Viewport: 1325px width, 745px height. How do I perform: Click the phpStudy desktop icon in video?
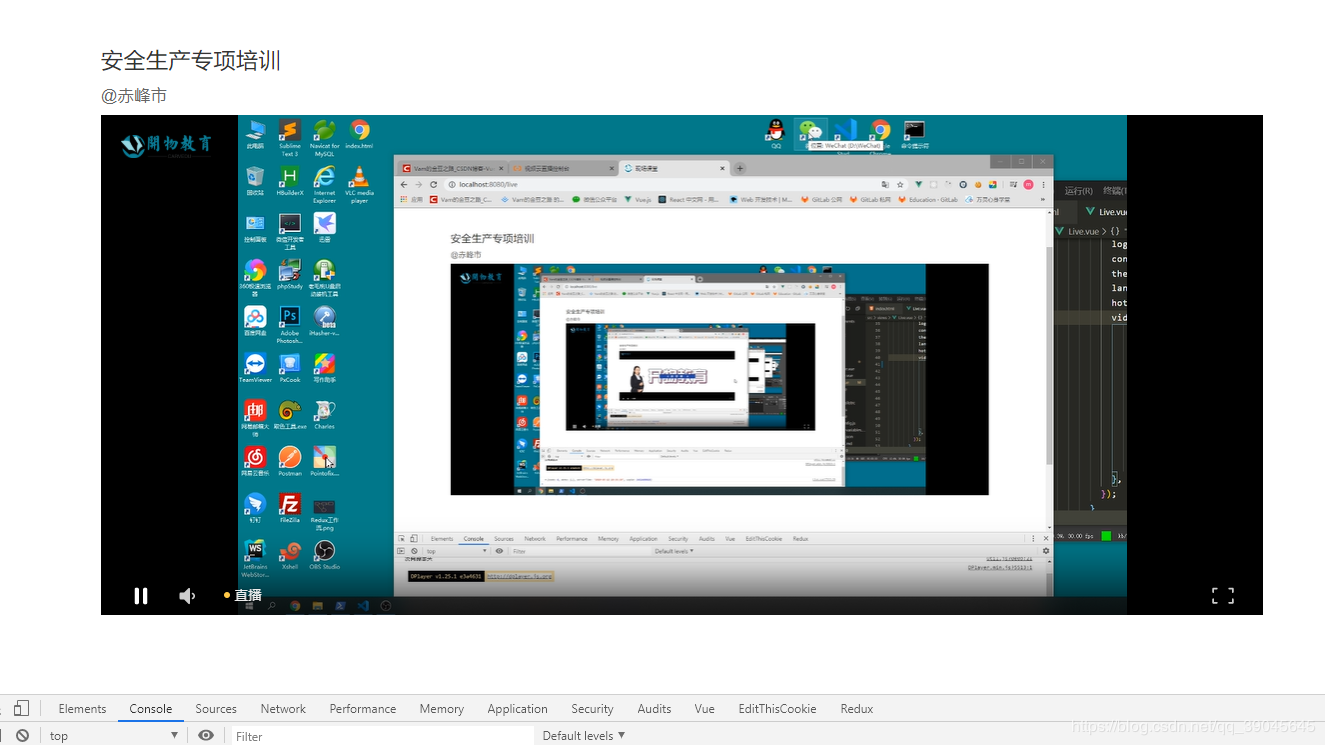(290, 274)
